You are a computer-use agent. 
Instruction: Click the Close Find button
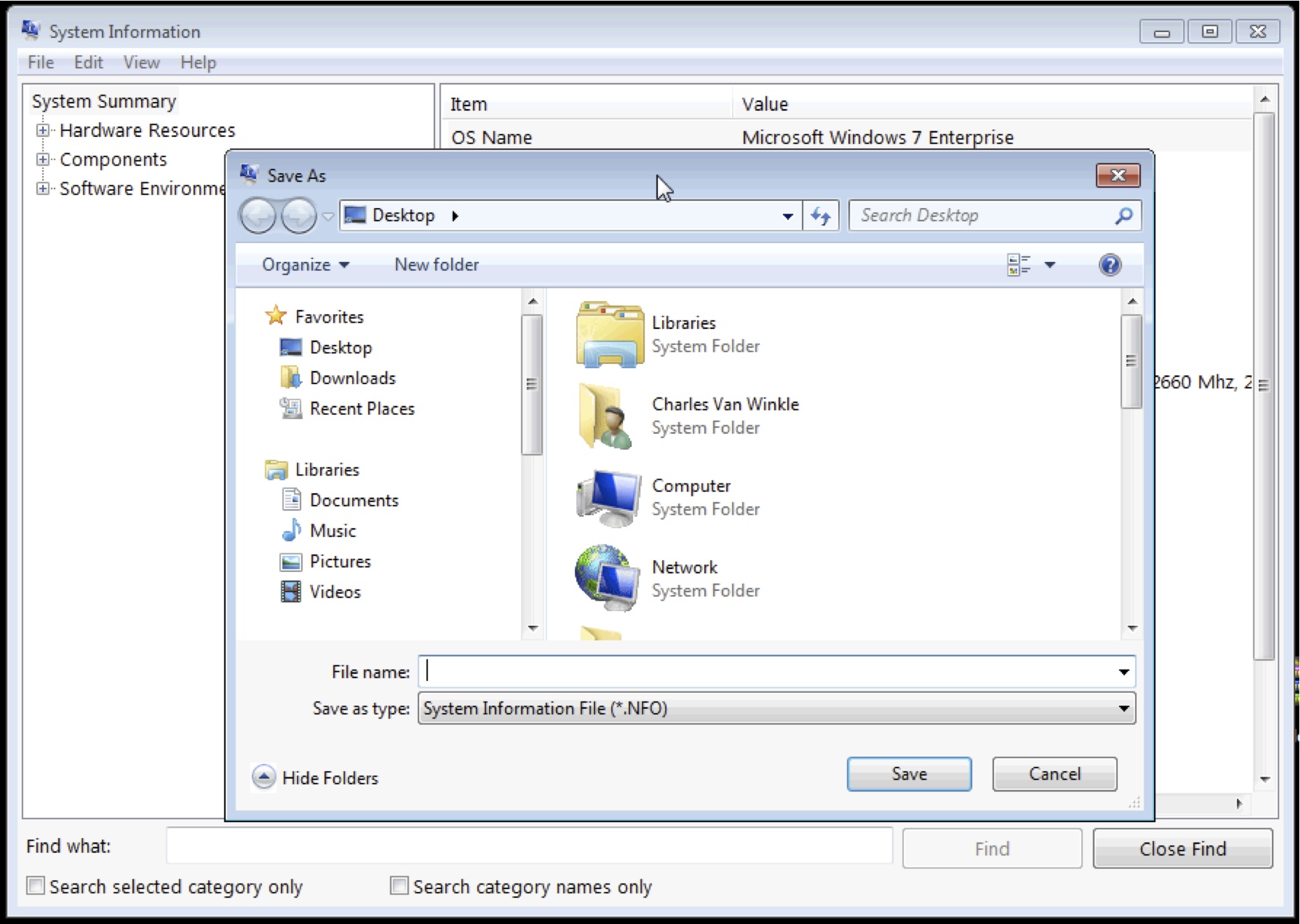click(x=1183, y=849)
